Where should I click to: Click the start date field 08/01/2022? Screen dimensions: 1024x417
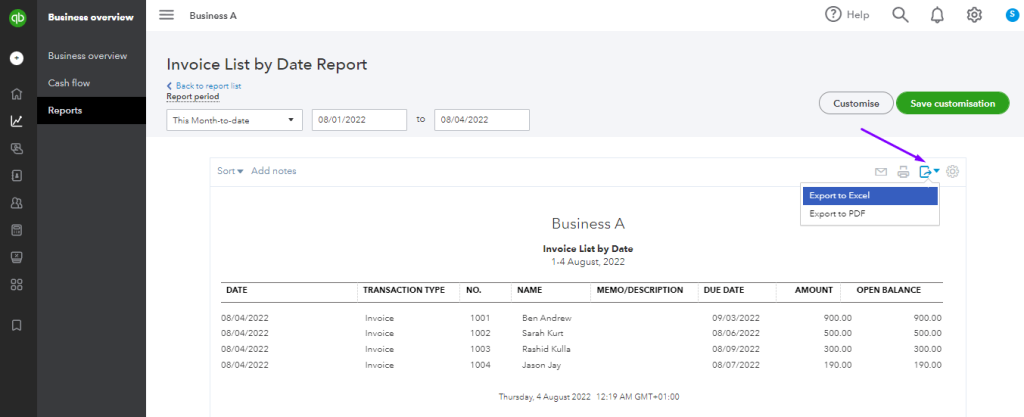pyautogui.click(x=359, y=120)
